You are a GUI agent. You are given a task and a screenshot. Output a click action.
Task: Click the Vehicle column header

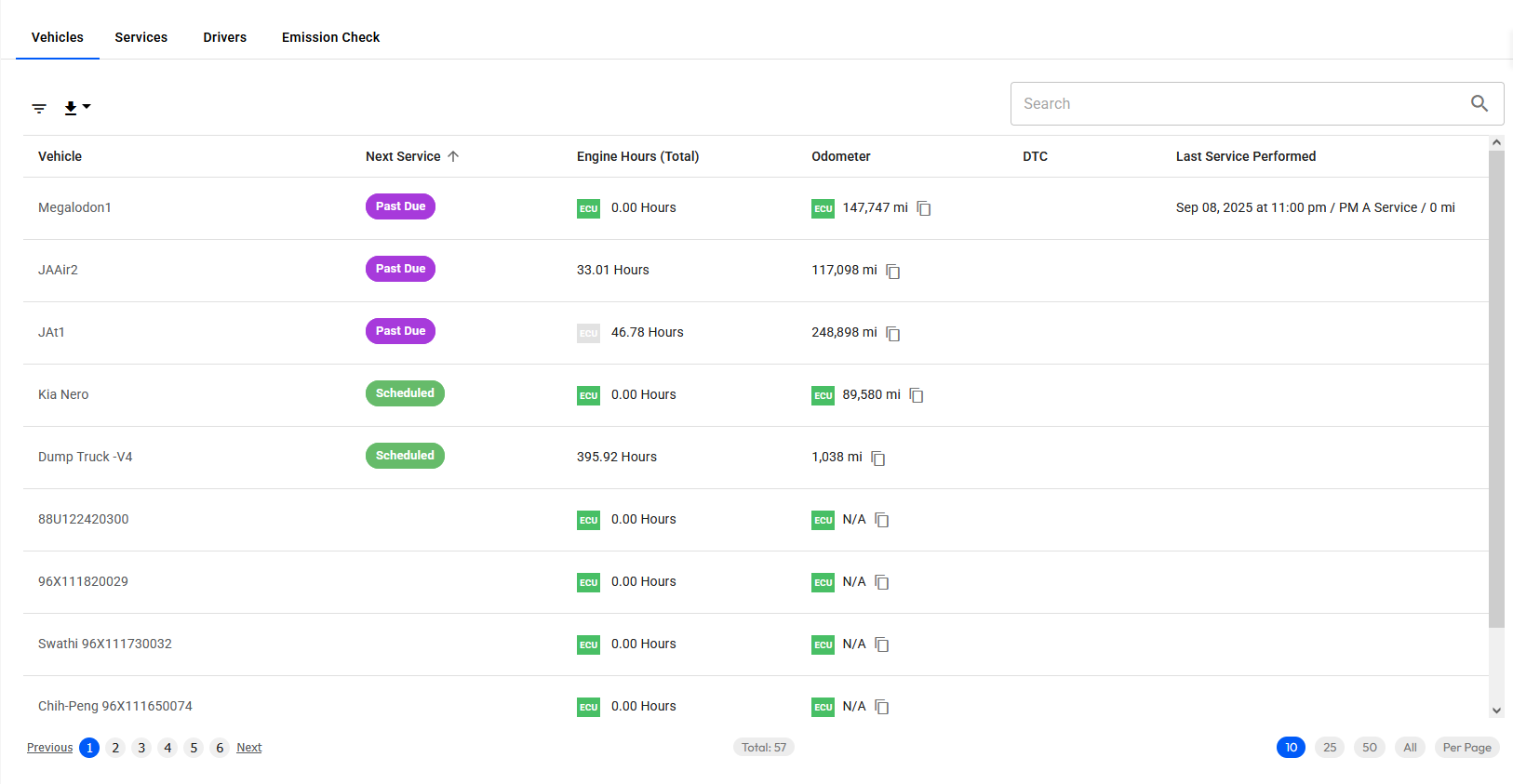coord(60,156)
